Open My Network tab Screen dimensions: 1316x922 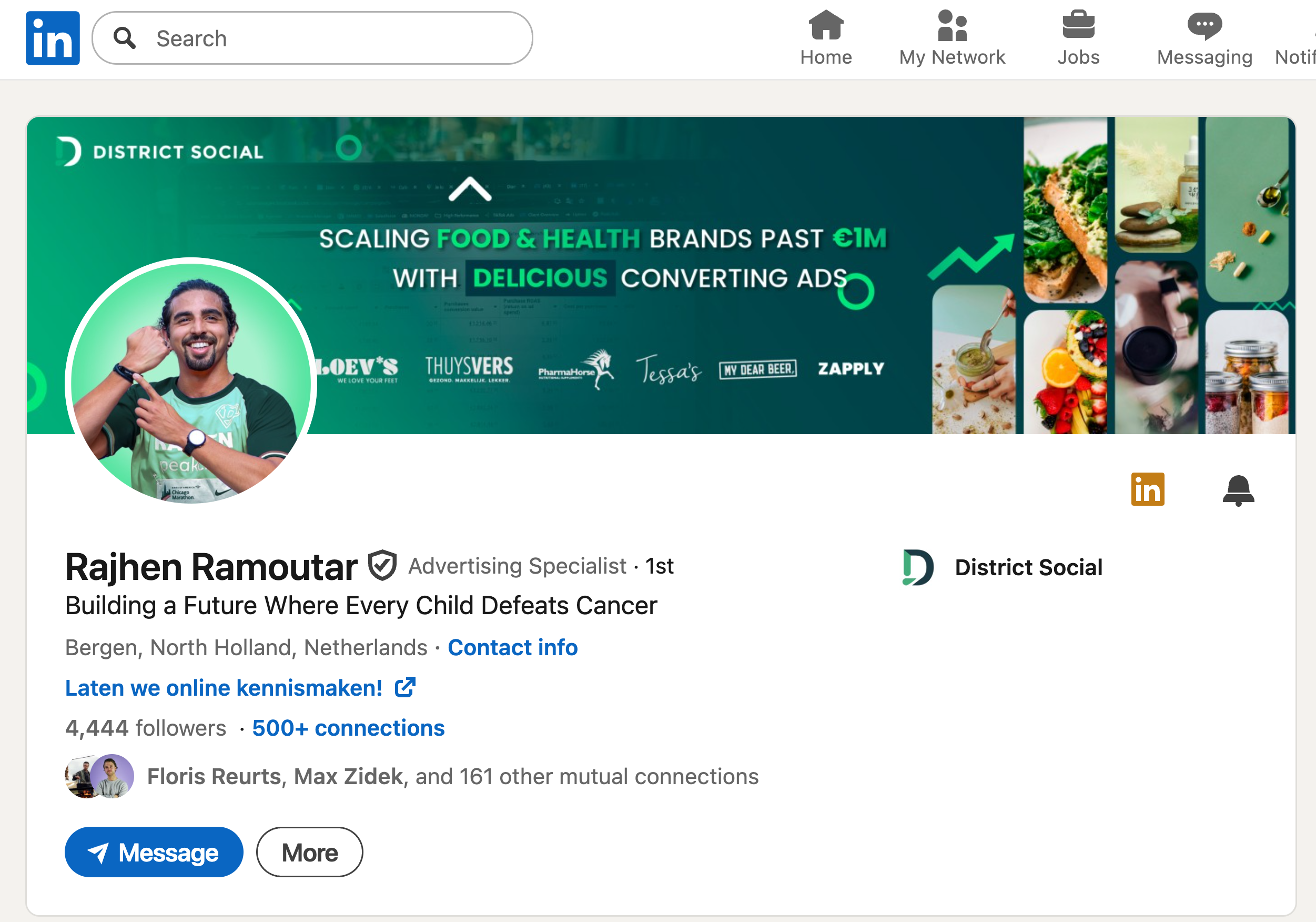tap(952, 38)
